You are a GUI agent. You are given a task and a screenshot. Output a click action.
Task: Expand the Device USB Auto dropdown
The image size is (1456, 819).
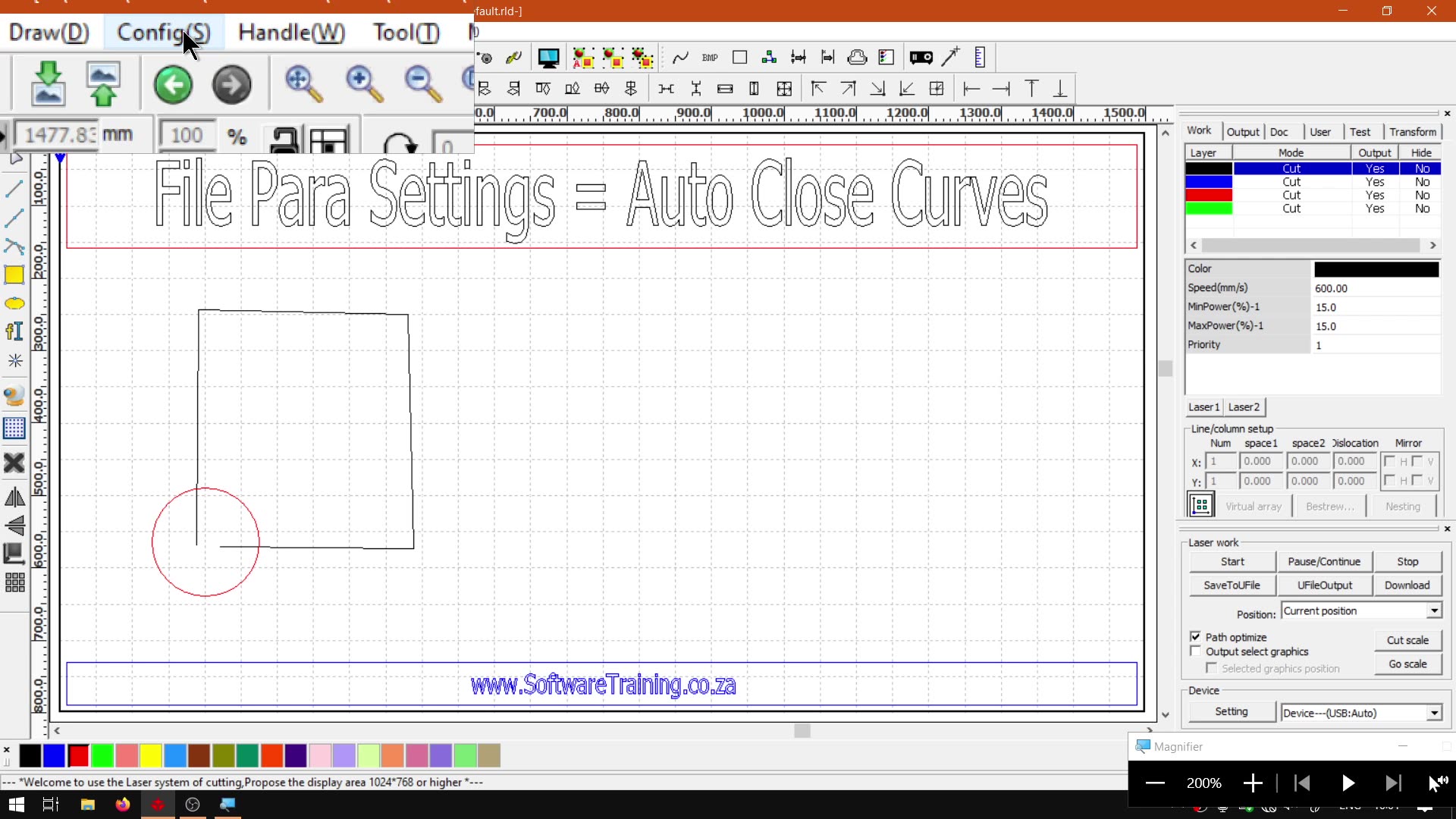click(1434, 713)
